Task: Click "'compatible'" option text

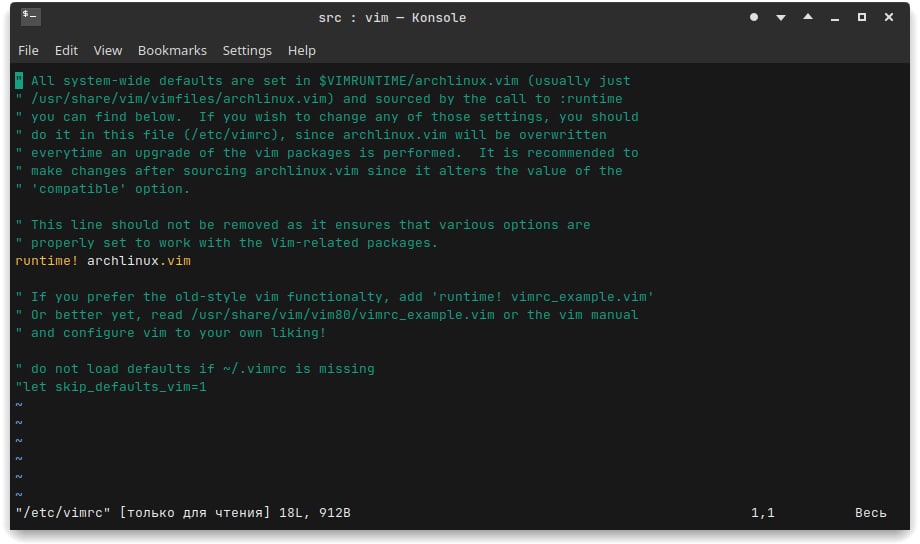Action: click(79, 188)
